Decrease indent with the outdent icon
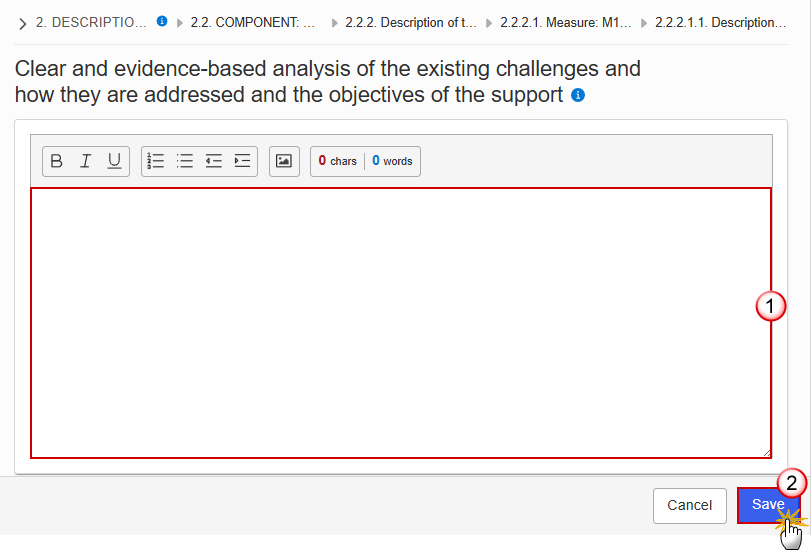This screenshot has height=552, width=812. point(213,162)
